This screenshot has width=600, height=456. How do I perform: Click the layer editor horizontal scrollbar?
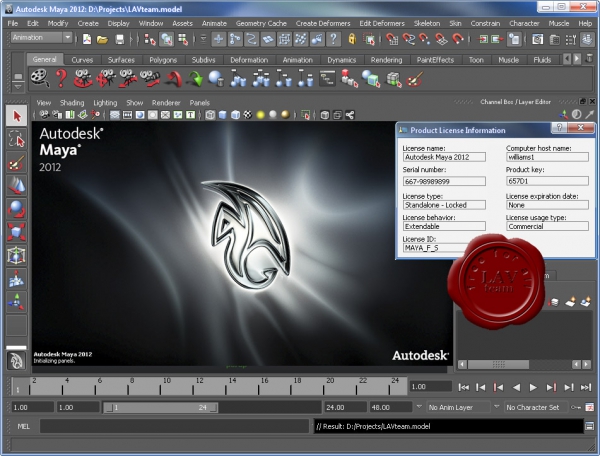[x=498, y=364]
